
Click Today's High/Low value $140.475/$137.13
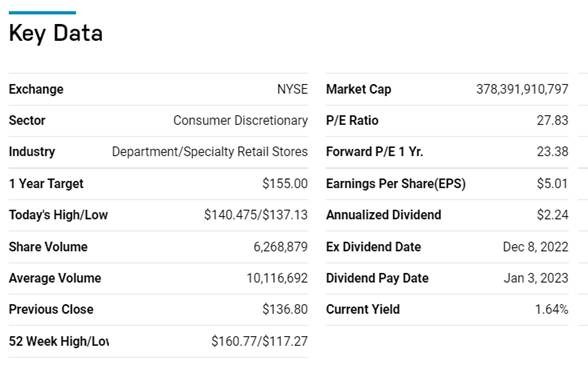pyautogui.click(x=256, y=215)
